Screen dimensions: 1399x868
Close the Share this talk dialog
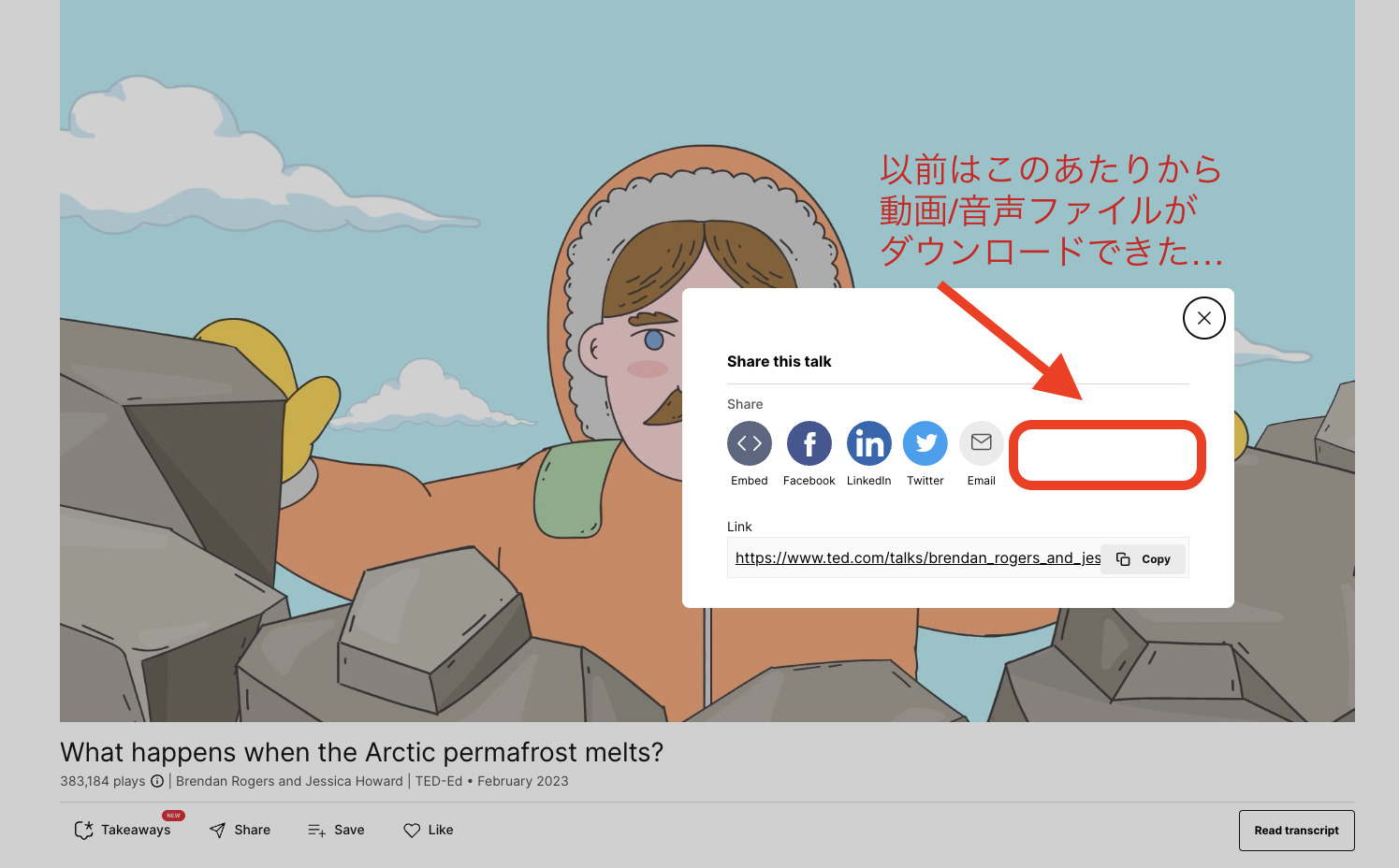(x=1204, y=318)
